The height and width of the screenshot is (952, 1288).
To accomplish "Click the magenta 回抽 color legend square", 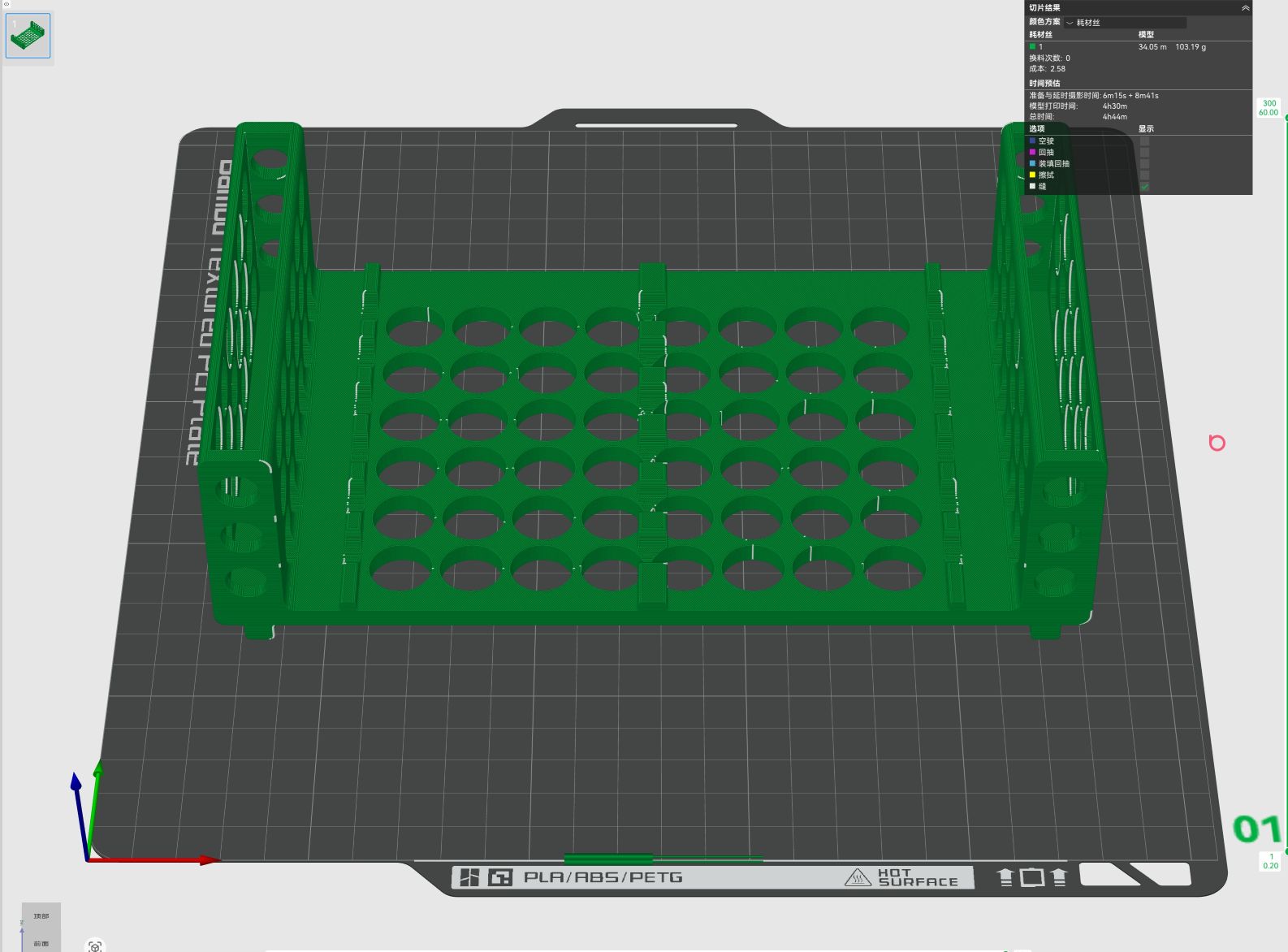I will pos(1032,153).
